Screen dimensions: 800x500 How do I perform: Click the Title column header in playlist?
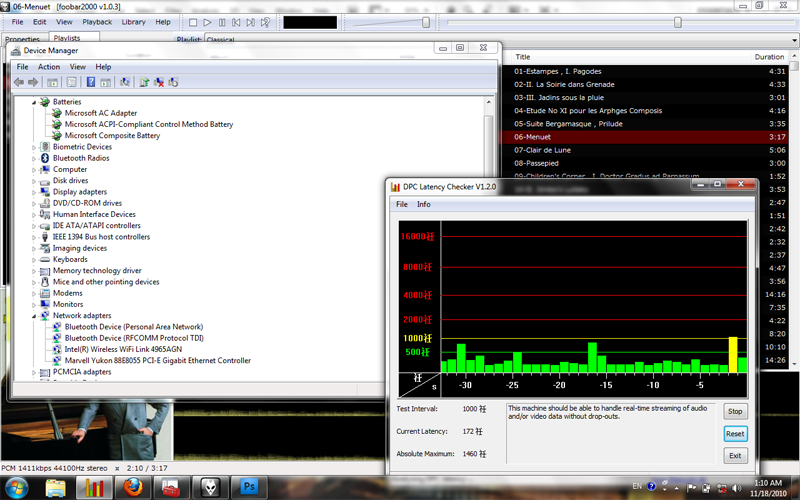523,57
